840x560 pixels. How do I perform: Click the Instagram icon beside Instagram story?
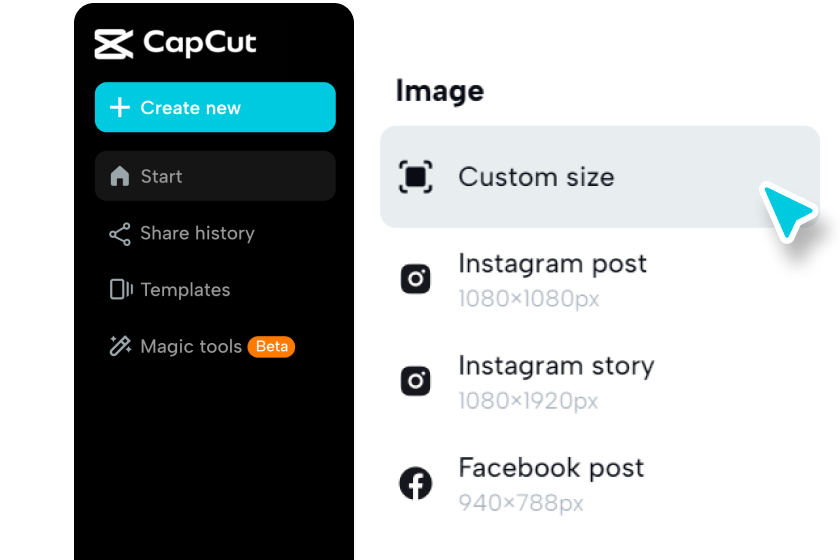[x=416, y=381]
